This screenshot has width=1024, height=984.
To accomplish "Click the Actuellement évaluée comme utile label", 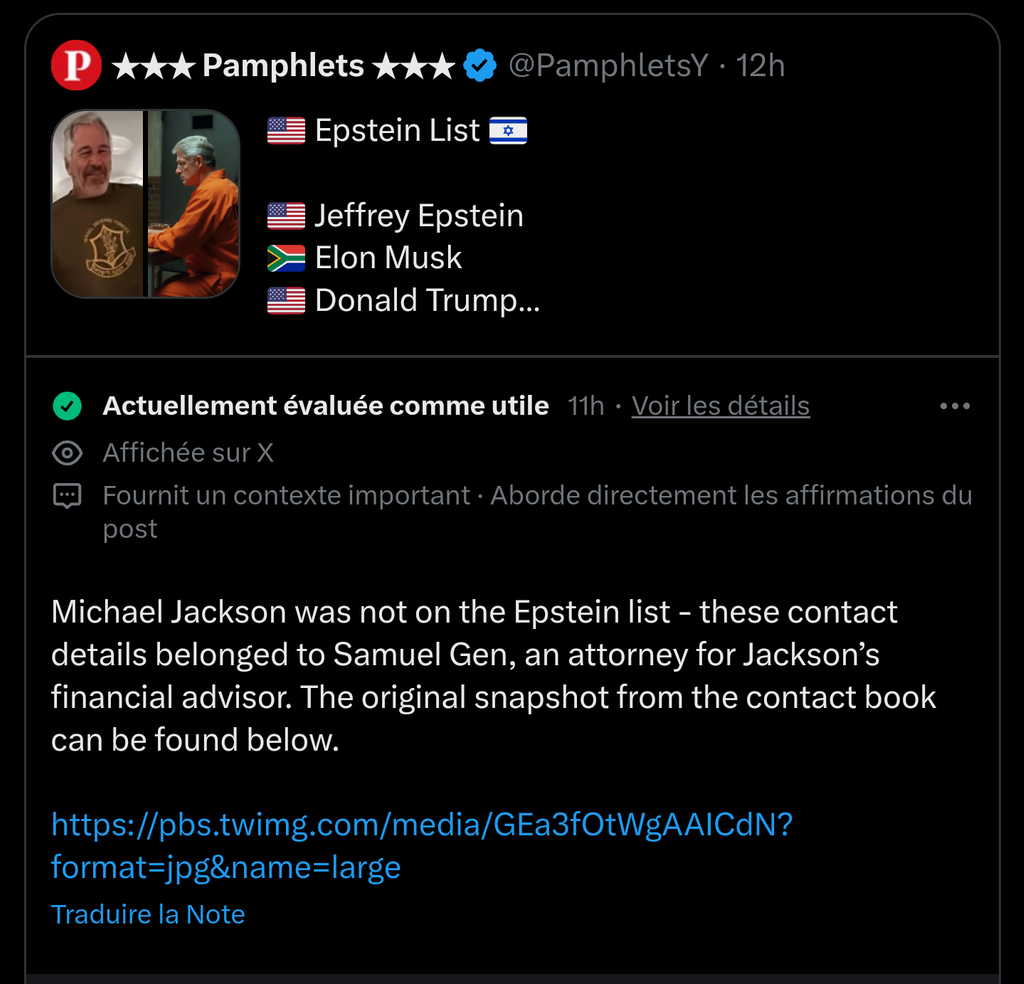I will coord(326,406).
